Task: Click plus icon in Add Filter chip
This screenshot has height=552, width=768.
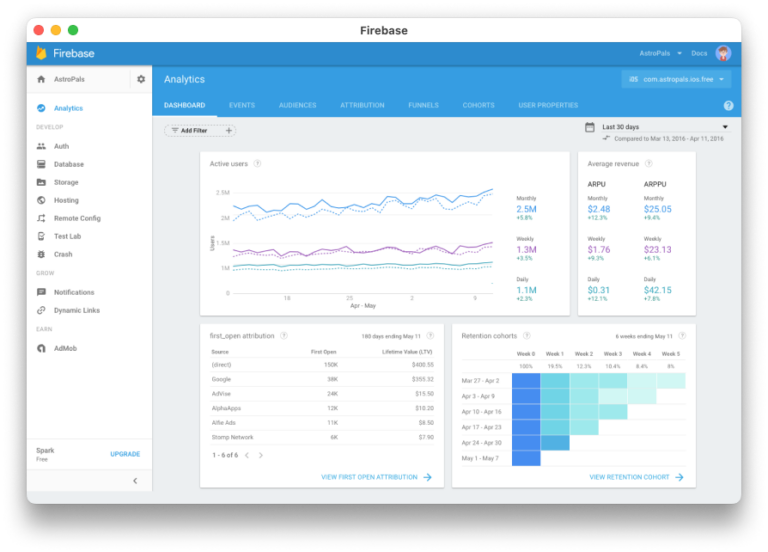Action: [229, 130]
